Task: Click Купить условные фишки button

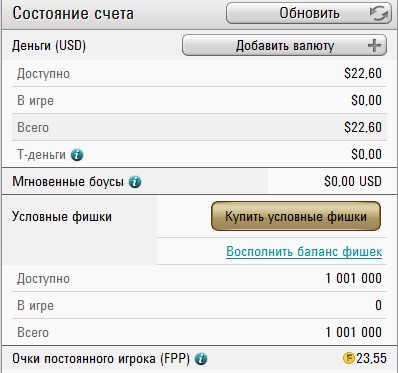Action: 296,216
